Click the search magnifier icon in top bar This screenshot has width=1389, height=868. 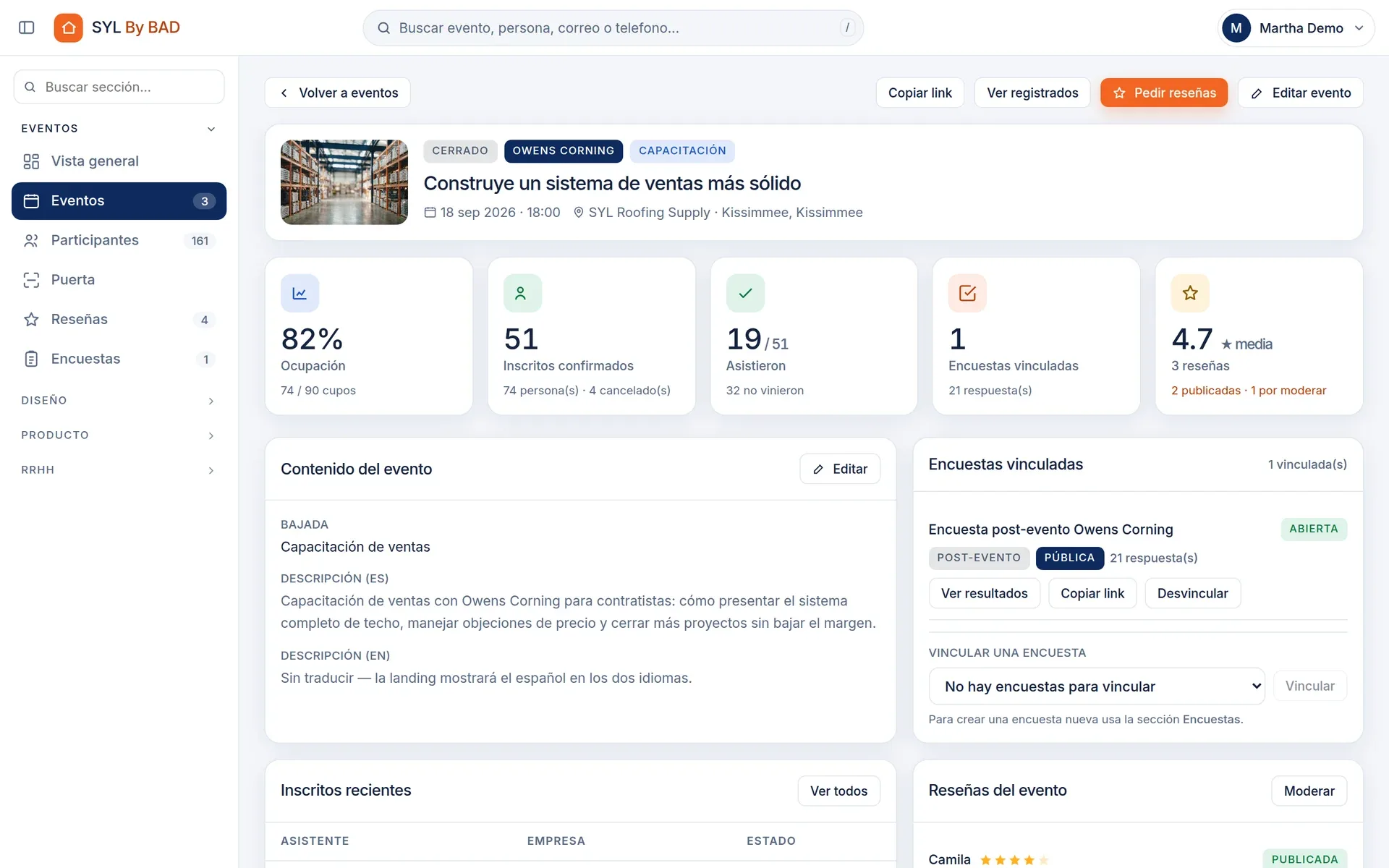coord(384,28)
